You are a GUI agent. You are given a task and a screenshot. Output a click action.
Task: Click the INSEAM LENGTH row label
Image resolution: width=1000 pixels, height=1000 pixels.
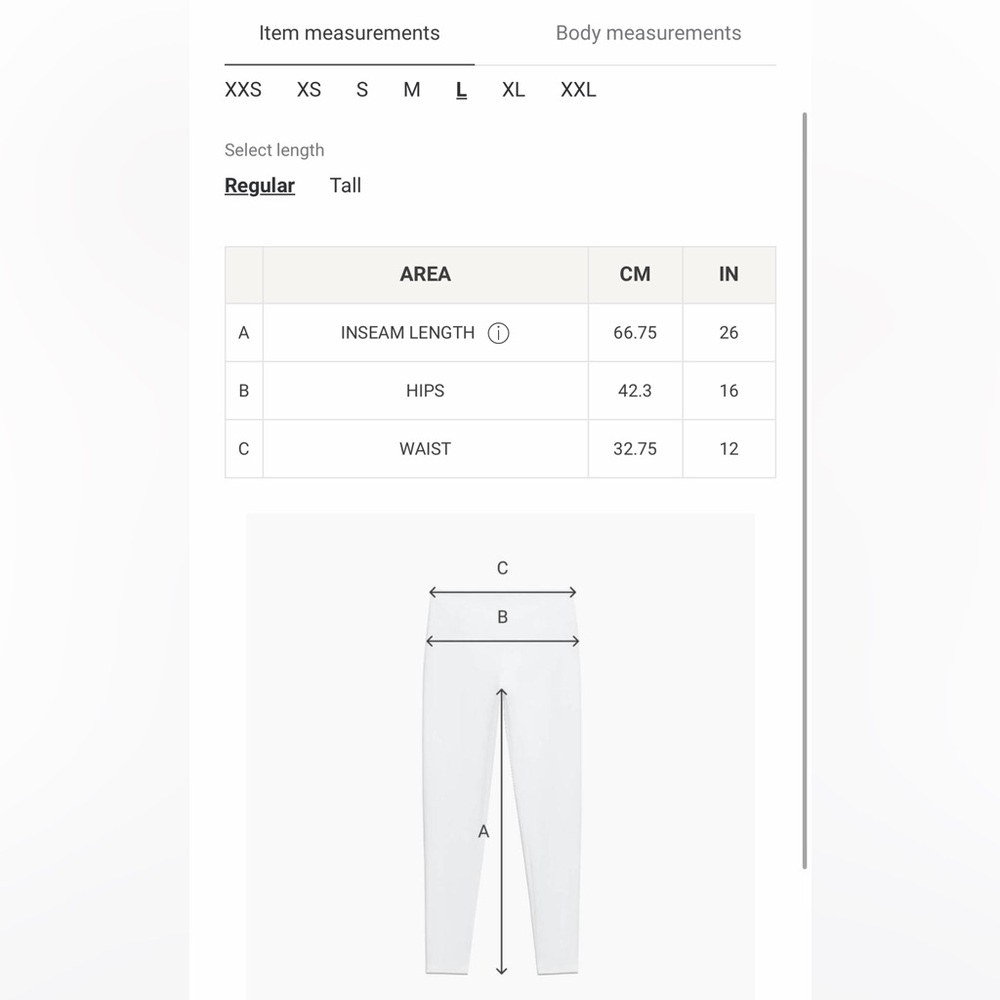coord(408,333)
